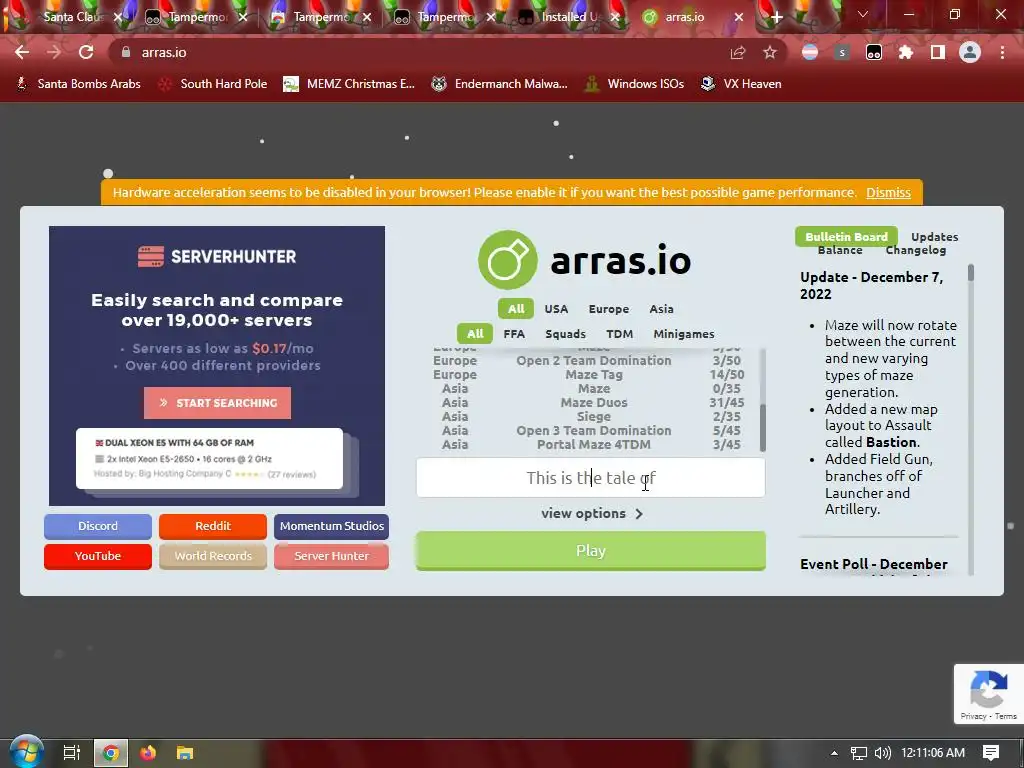Screen dimensions: 1024x768
Task: Open the VX Heaven bookmark
Action: click(x=741, y=84)
